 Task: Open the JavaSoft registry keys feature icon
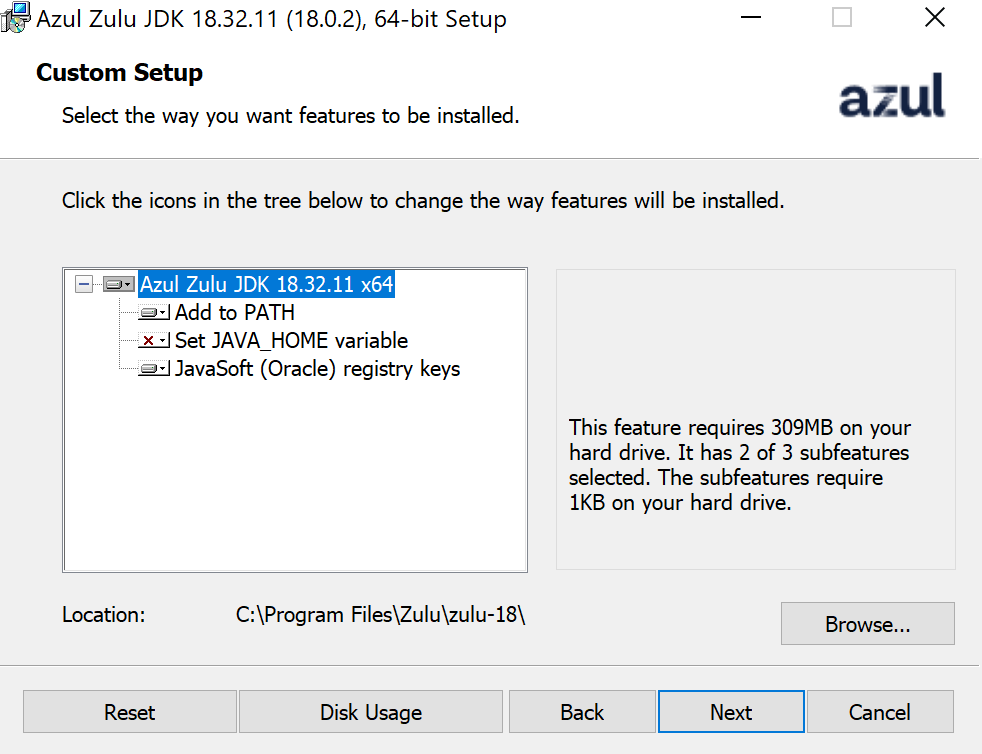(154, 369)
